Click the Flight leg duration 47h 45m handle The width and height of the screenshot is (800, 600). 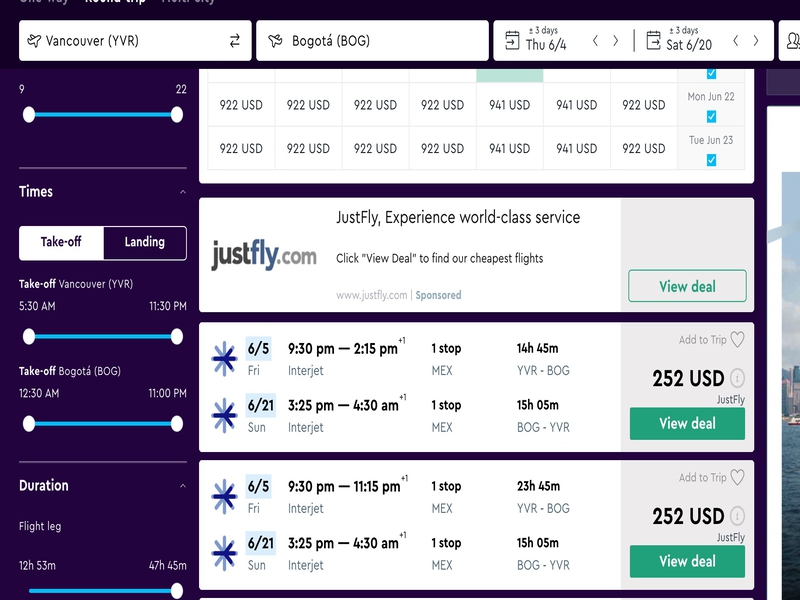[177, 591]
